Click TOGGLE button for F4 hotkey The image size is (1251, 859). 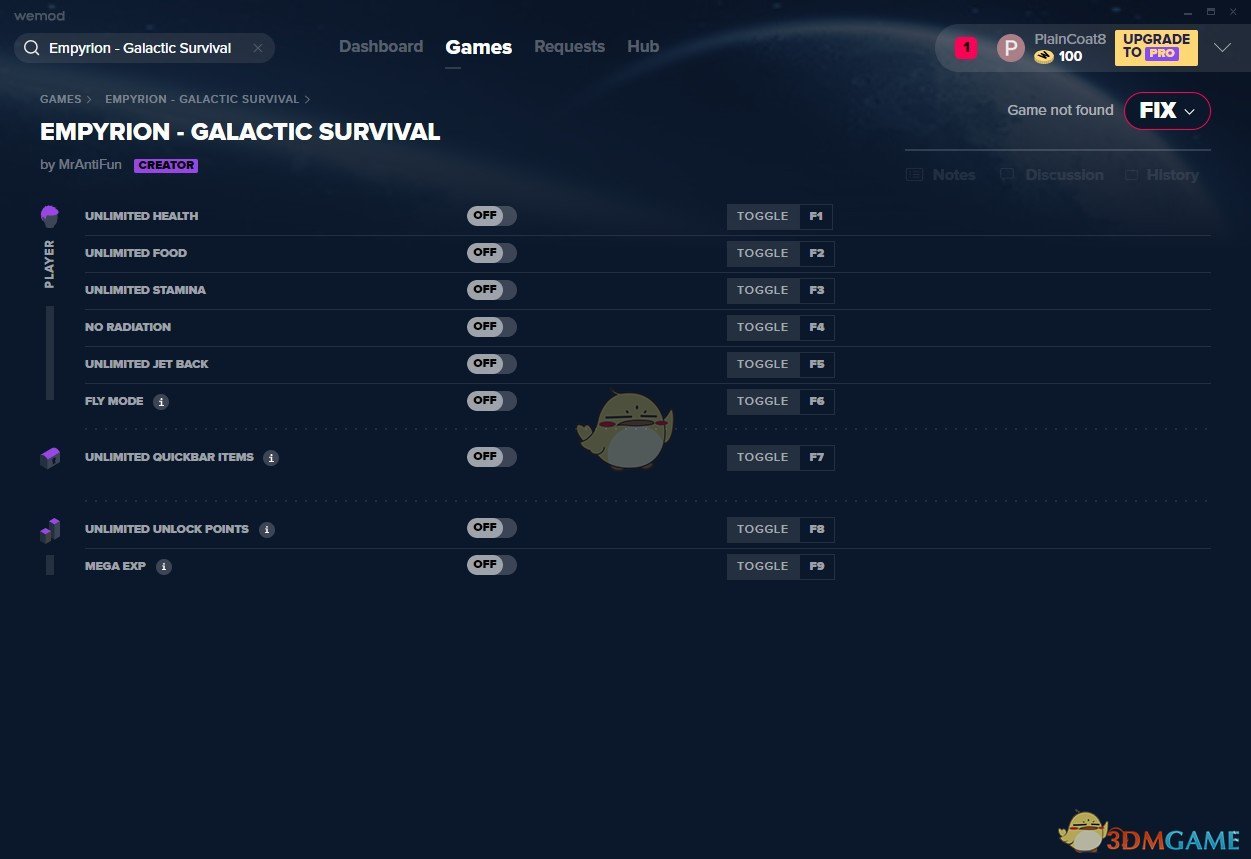pos(763,328)
